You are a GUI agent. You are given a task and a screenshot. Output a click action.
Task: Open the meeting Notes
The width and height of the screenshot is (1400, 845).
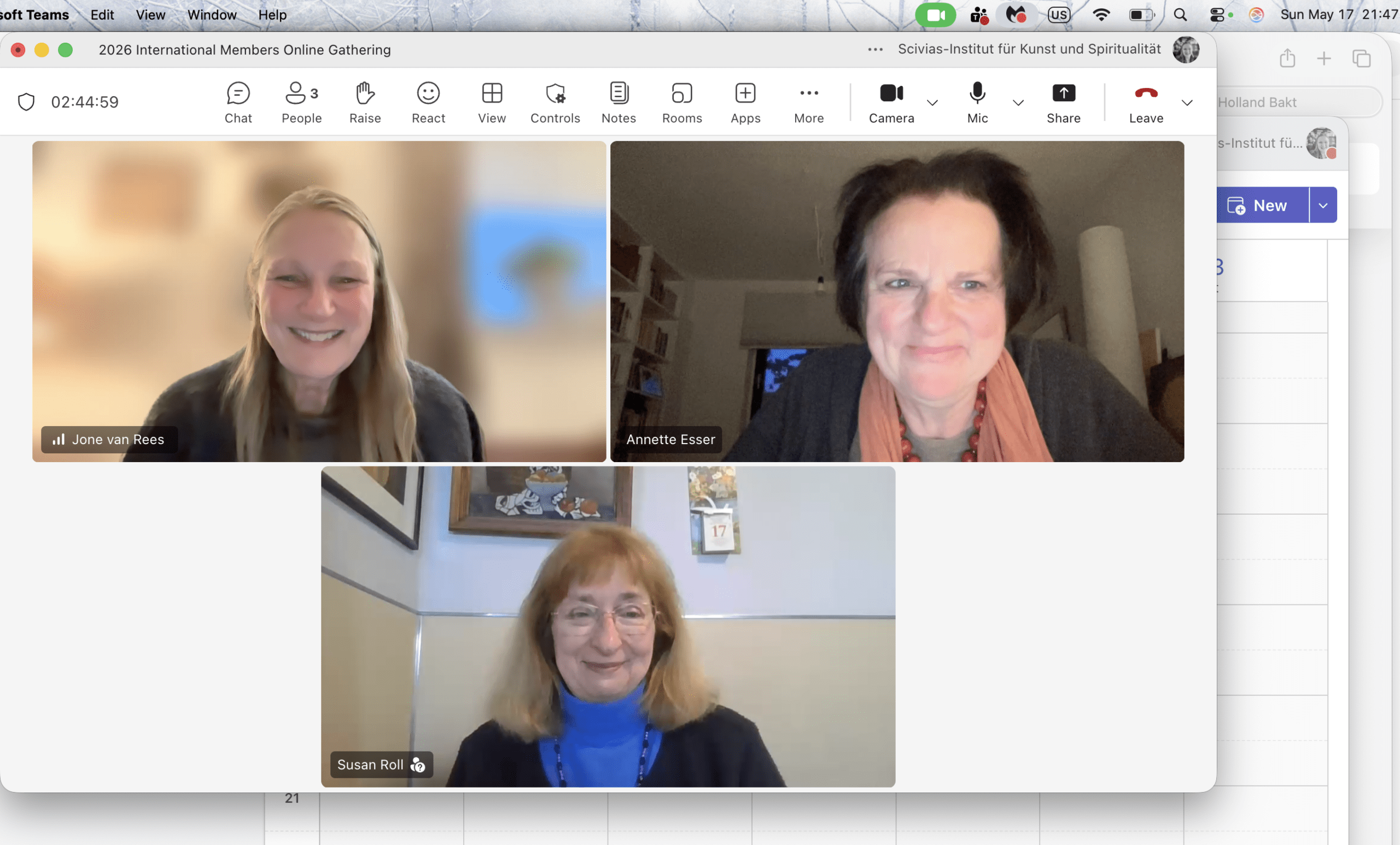pos(619,102)
